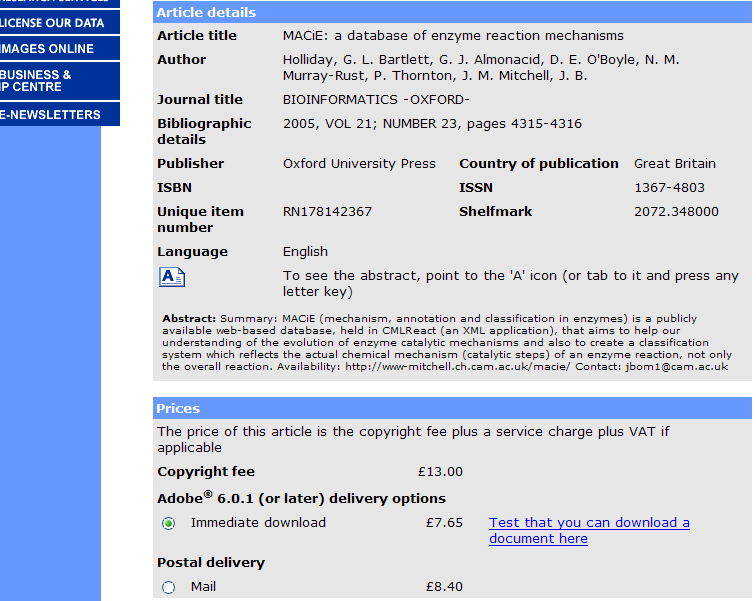This screenshot has height=601, width=756.
Task: Click the unique item number RN178142367
Action: [x=327, y=212]
